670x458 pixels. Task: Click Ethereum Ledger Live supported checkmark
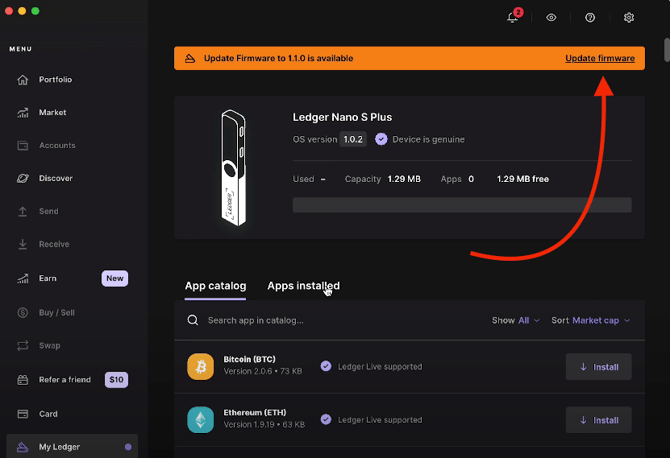point(326,420)
